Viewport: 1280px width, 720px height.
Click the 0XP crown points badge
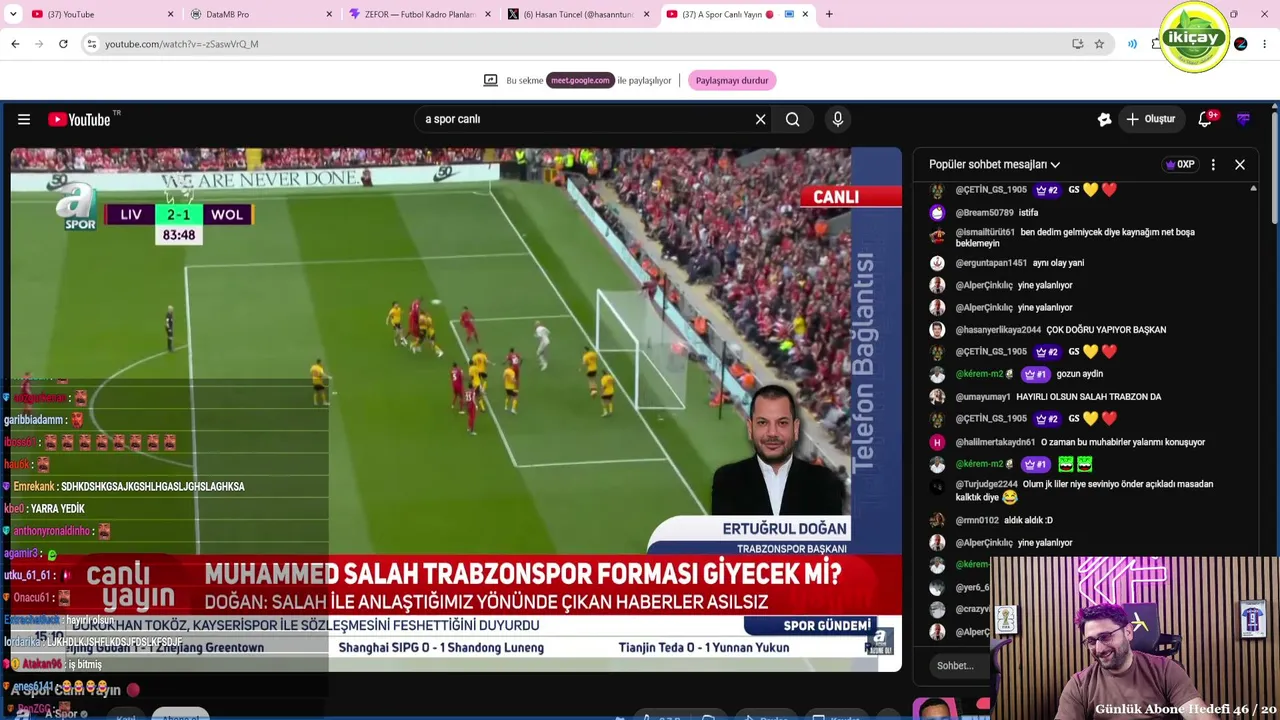pyautogui.click(x=1180, y=165)
